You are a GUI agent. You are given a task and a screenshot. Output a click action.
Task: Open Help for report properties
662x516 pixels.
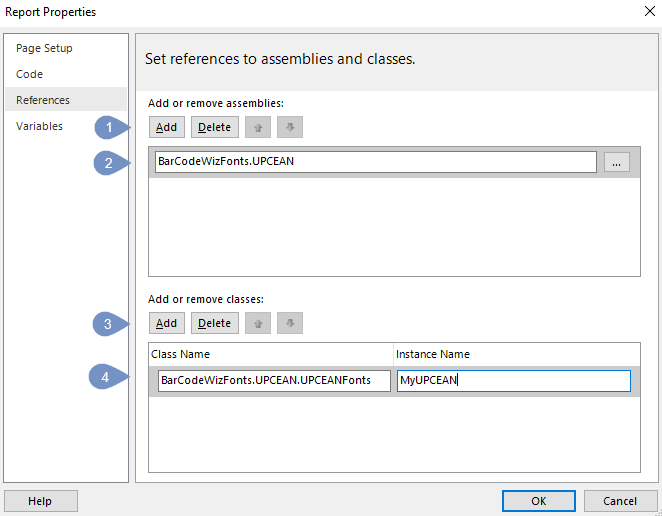point(41,501)
